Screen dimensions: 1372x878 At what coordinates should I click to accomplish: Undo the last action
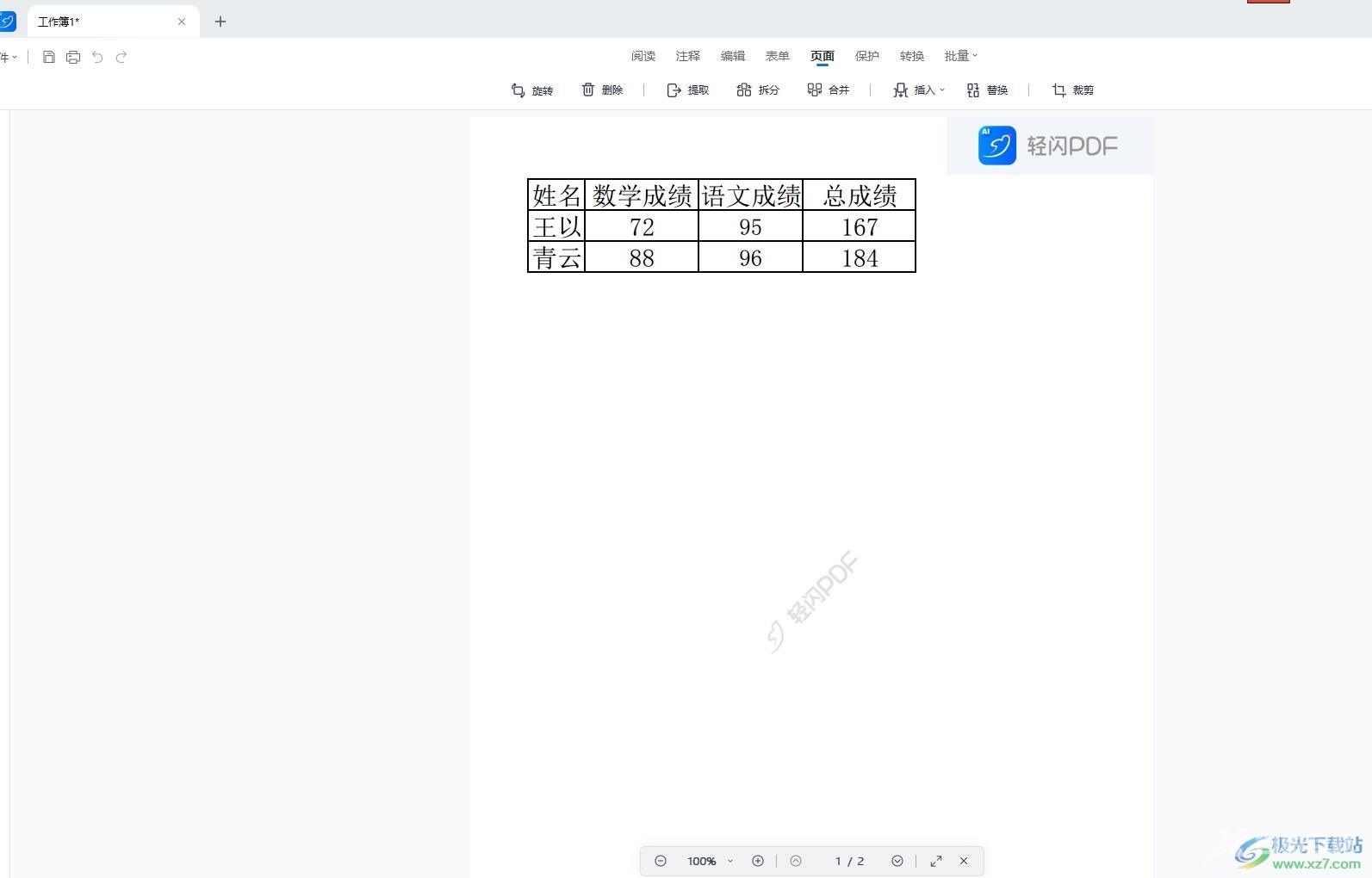point(97,57)
